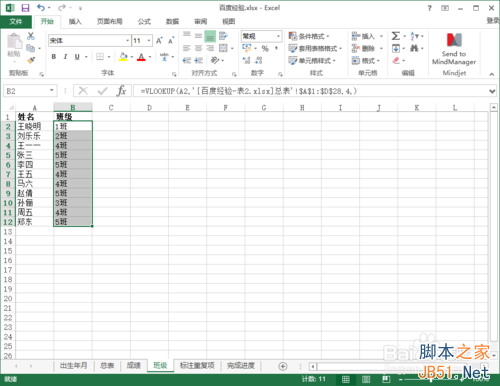Open the 总表 sheet tab
The image size is (500, 386).
click(x=107, y=366)
